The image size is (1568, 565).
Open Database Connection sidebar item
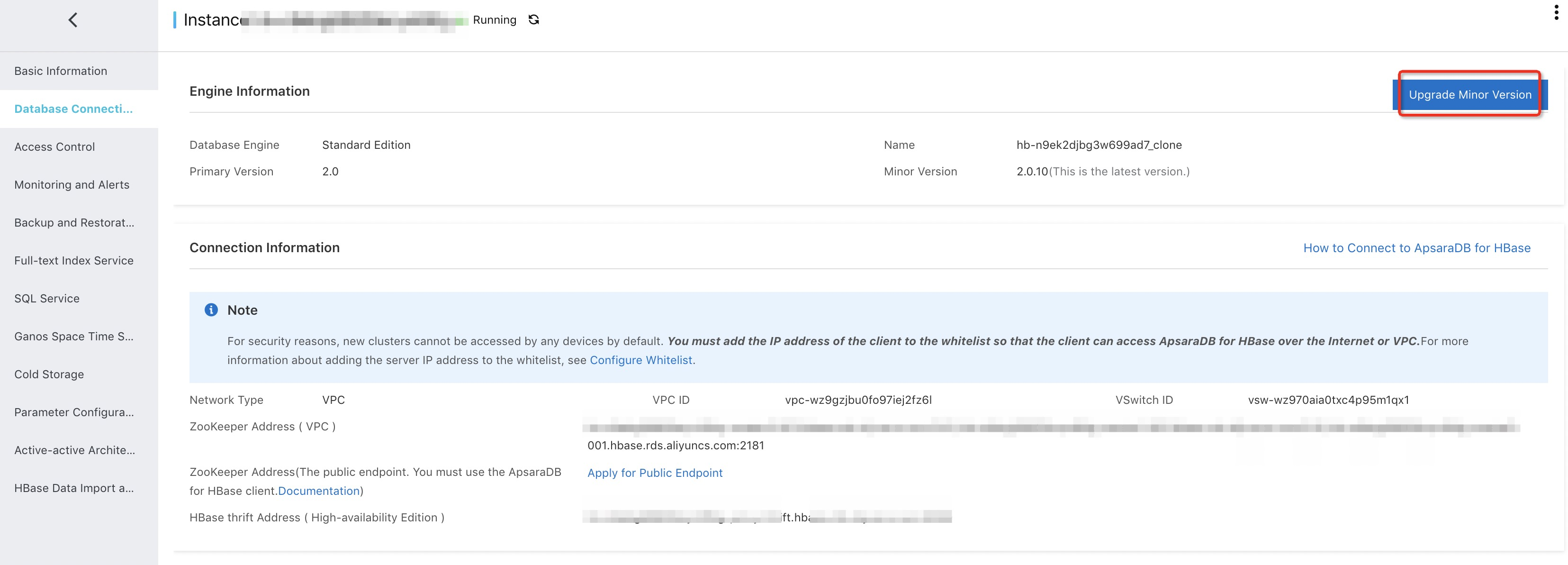pos(73,109)
